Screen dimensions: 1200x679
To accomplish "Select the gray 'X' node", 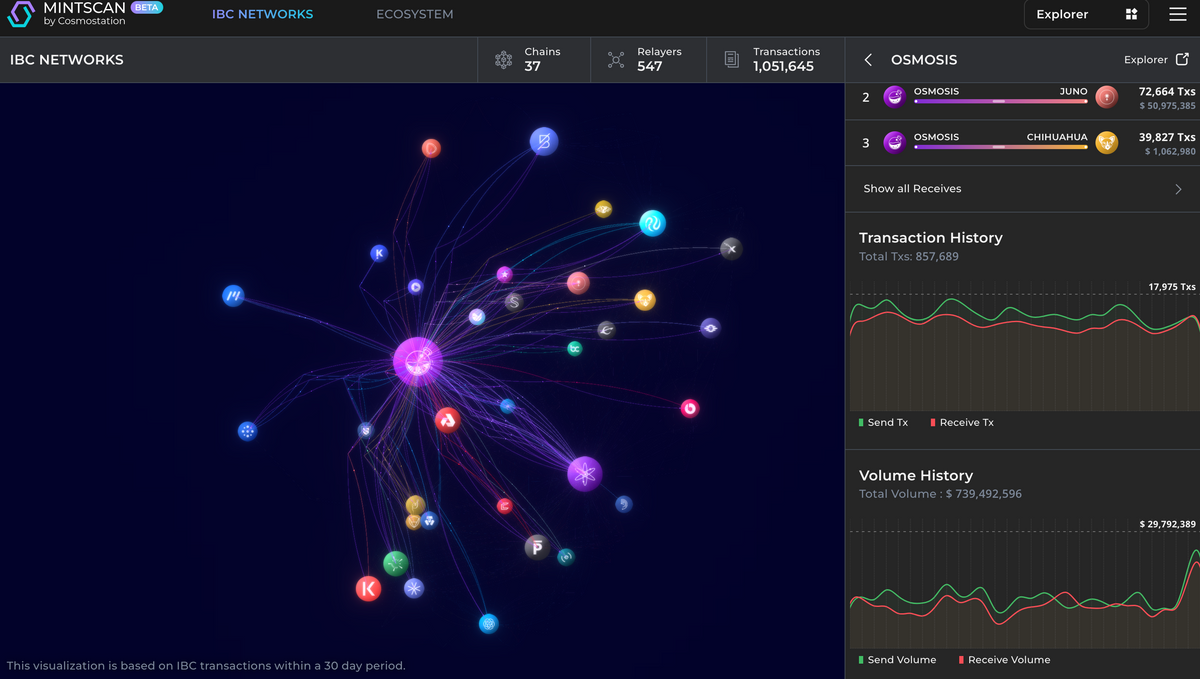I will pos(731,248).
